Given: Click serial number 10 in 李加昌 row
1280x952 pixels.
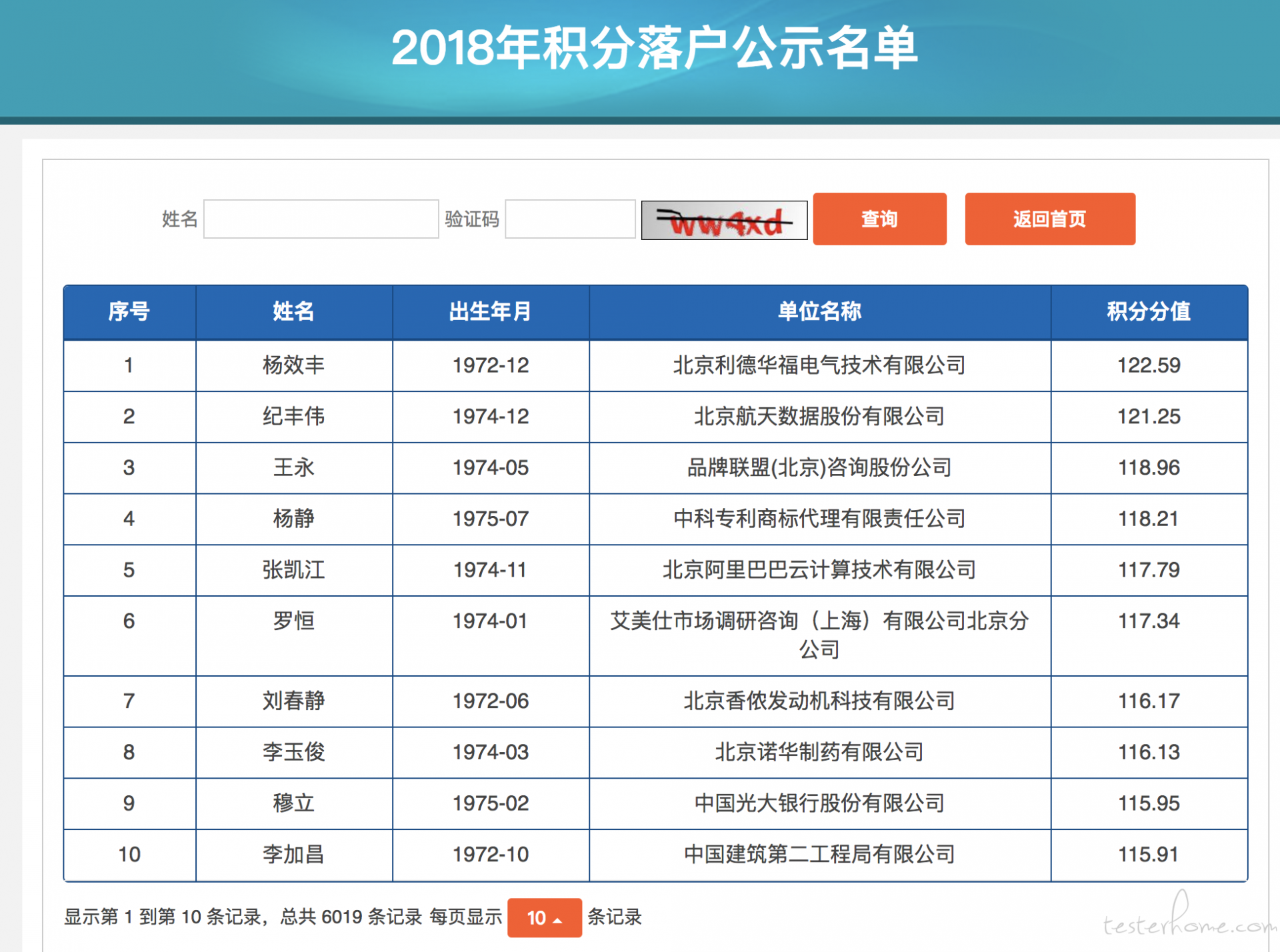Looking at the screenshot, I should [129, 854].
